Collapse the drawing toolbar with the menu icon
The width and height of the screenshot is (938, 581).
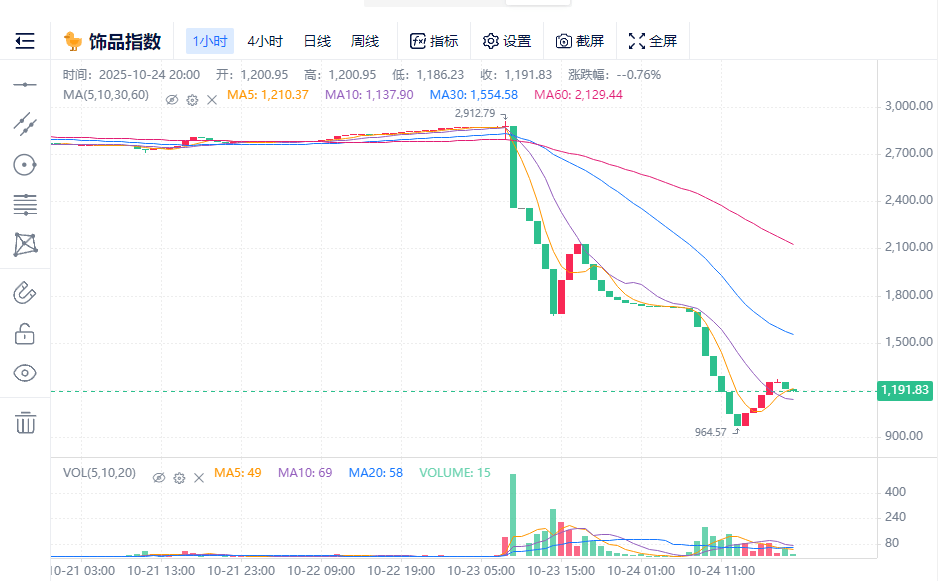tap(25, 41)
